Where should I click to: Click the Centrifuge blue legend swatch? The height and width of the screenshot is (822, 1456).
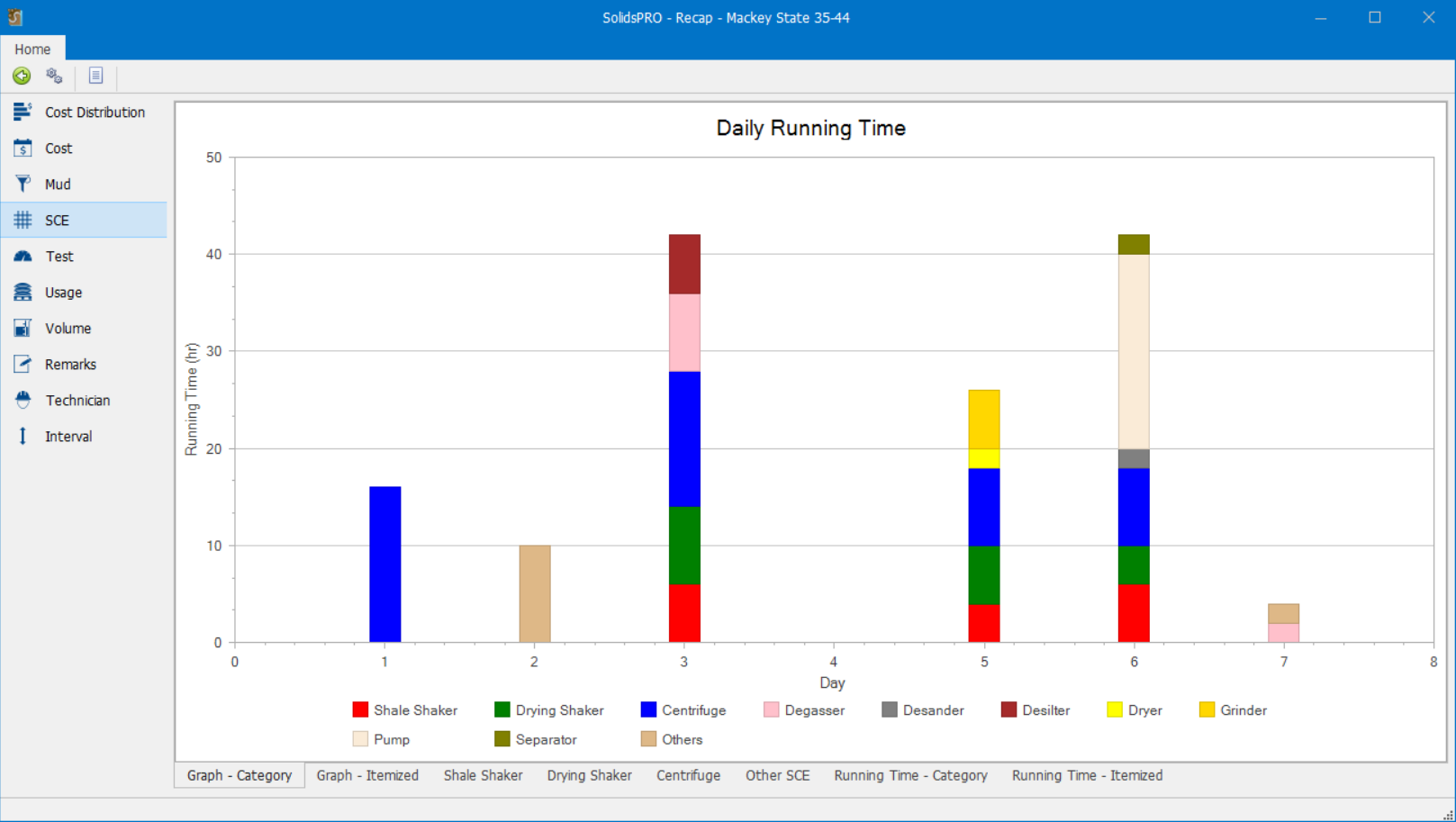(x=648, y=710)
